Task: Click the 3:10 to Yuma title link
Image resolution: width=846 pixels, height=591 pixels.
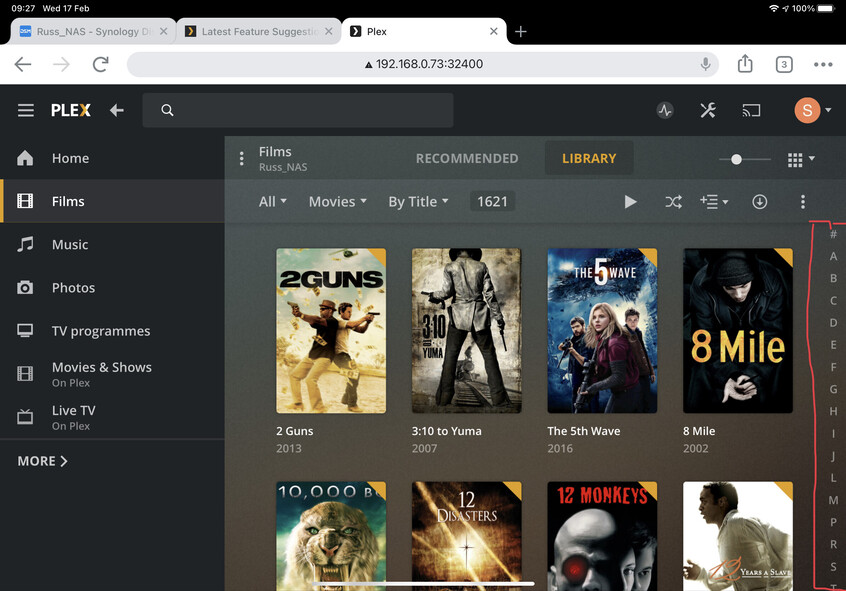Action: (447, 431)
